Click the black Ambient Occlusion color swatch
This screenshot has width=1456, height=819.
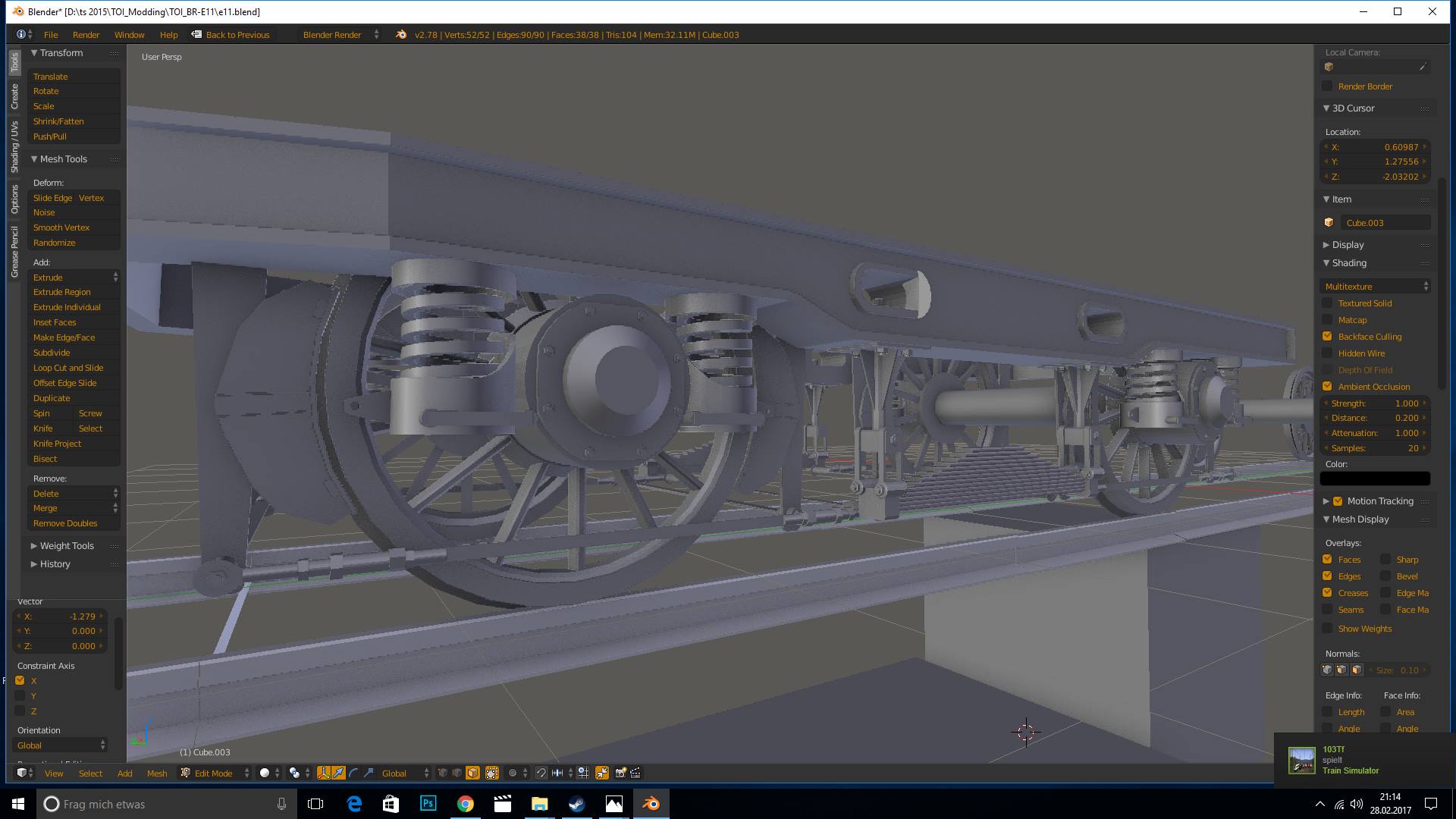[x=1375, y=479]
